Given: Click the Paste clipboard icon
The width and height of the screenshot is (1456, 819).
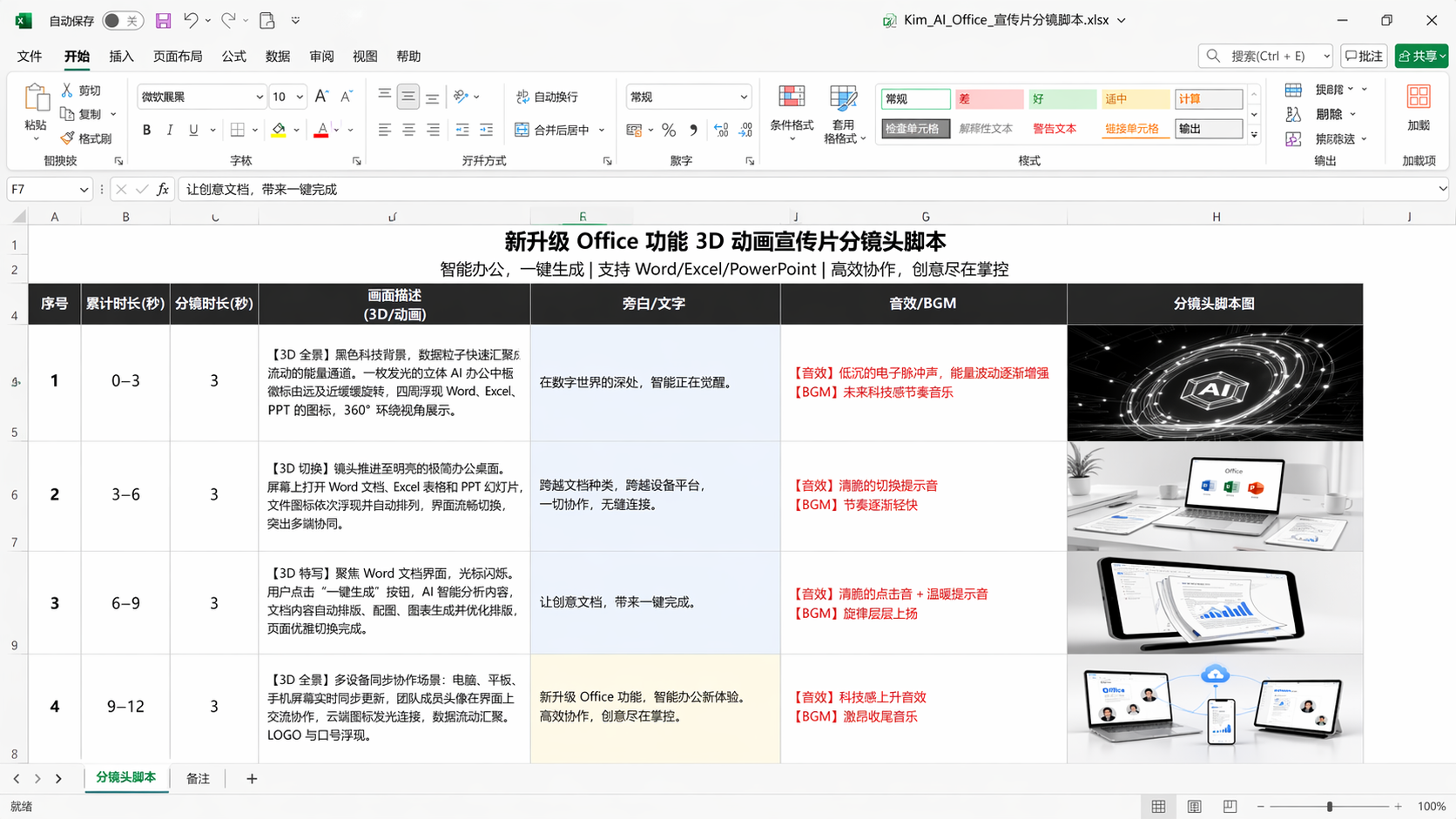Looking at the screenshot, I should pos(36,97).
